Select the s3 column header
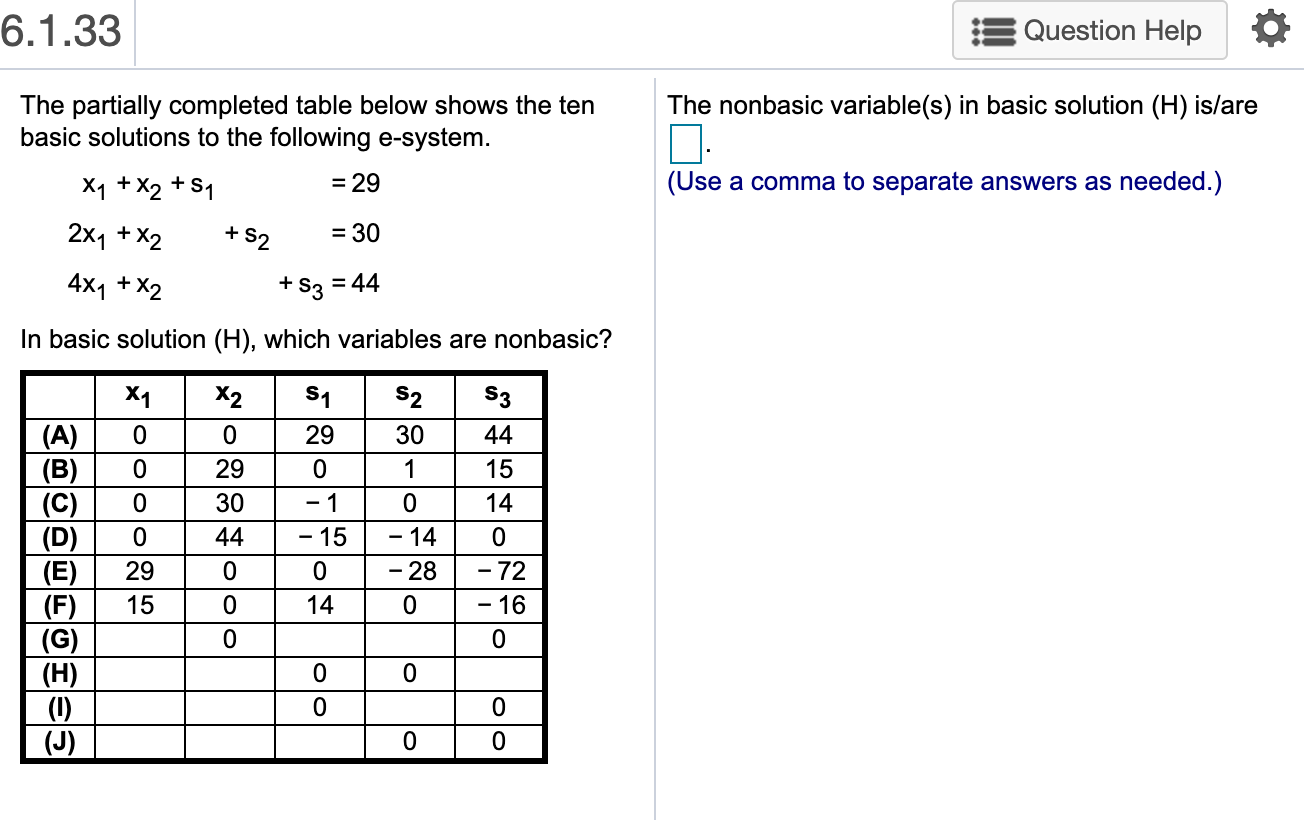This screenshot has height=820, width=1304. pos(498,396)
